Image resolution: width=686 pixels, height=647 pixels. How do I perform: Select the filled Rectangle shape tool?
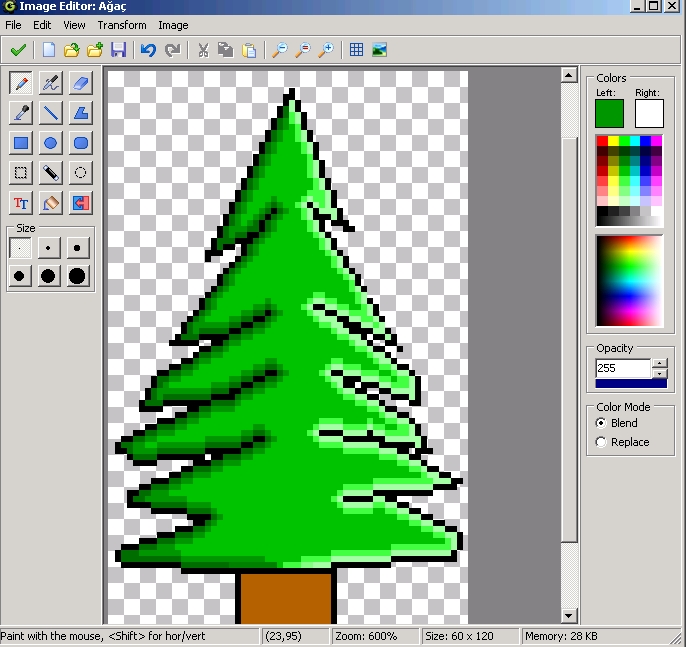pyautogui.click(x=20, y=143)
